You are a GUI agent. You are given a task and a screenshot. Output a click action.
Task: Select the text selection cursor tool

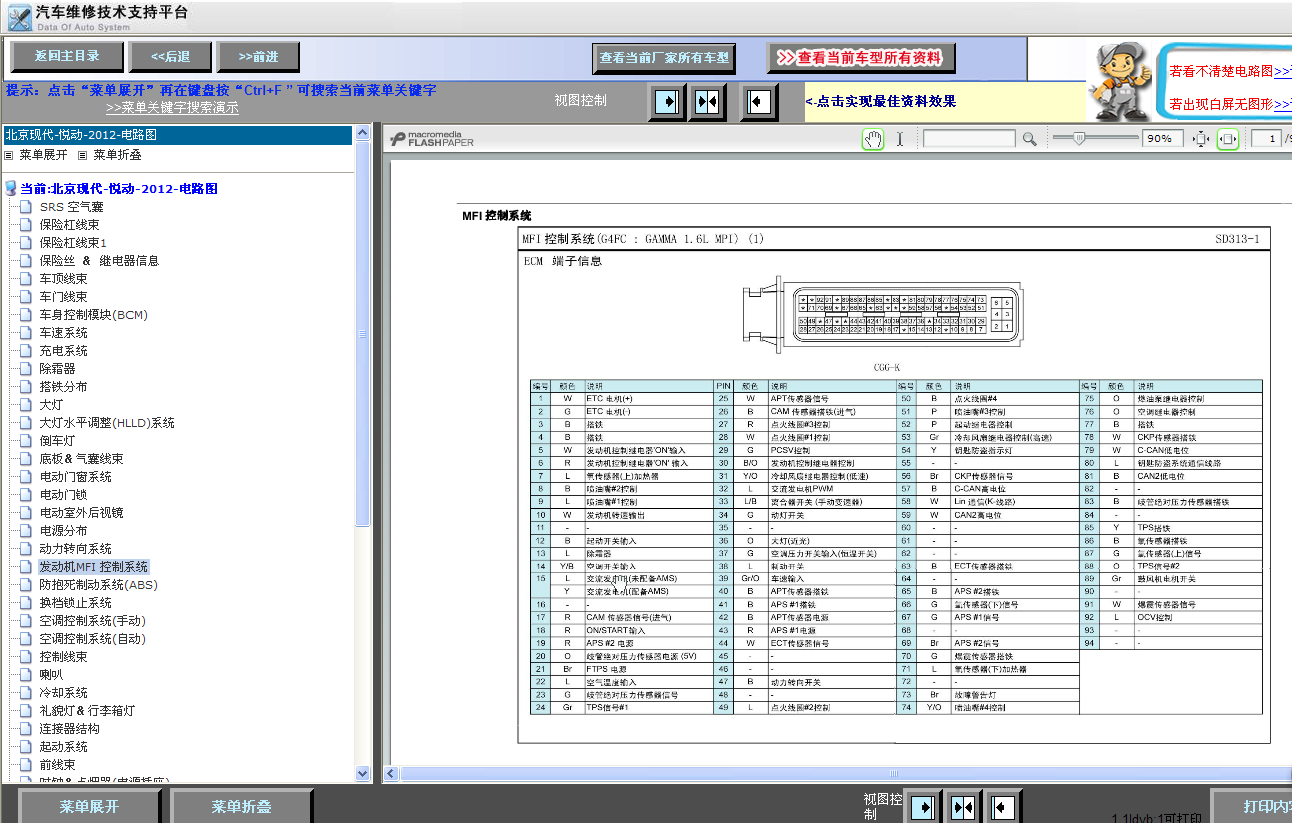coord(899,139)
